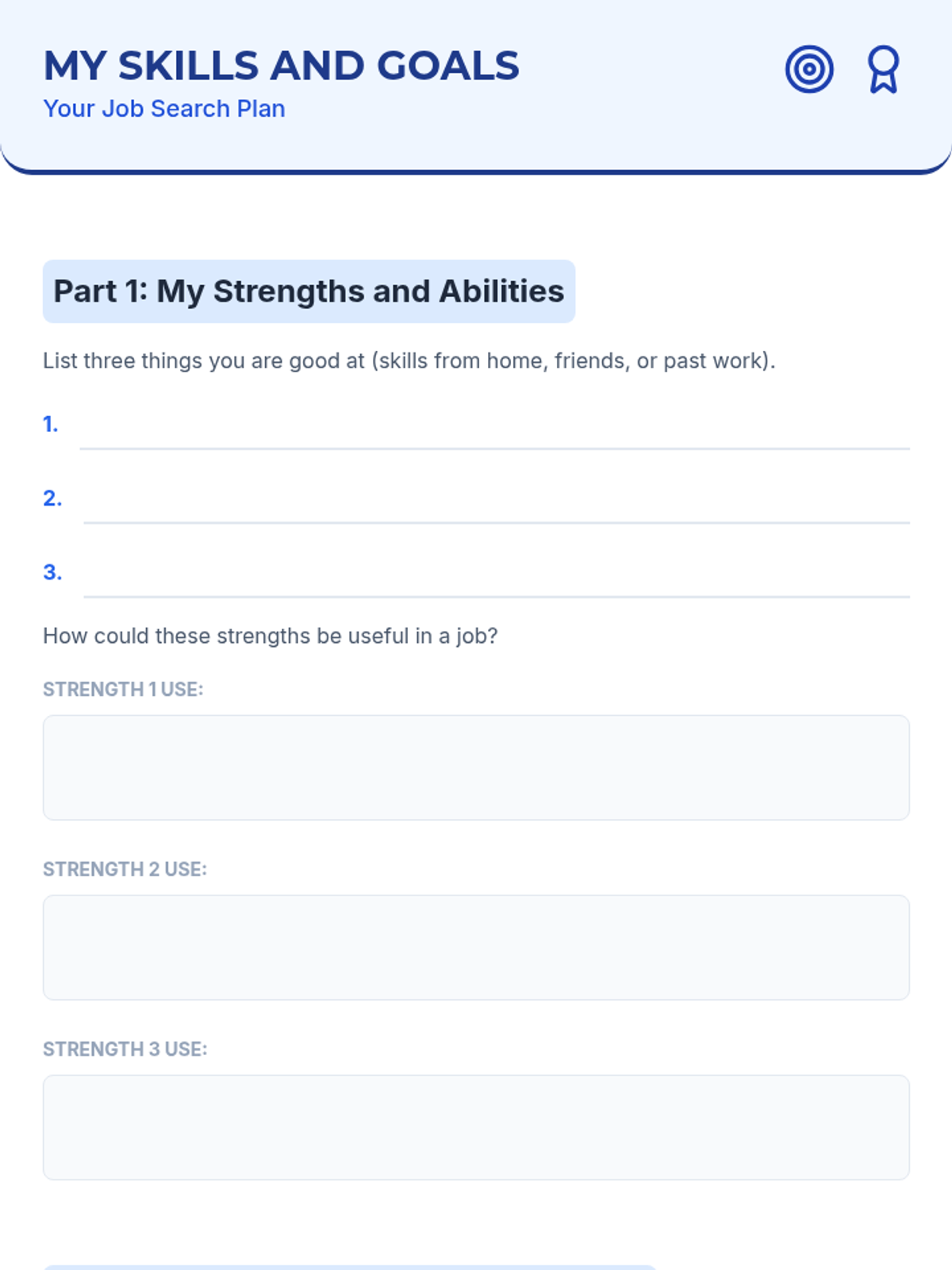Focus the first strength answer line
Viewport: 952px width, 1270px height.
pos(493,433)
